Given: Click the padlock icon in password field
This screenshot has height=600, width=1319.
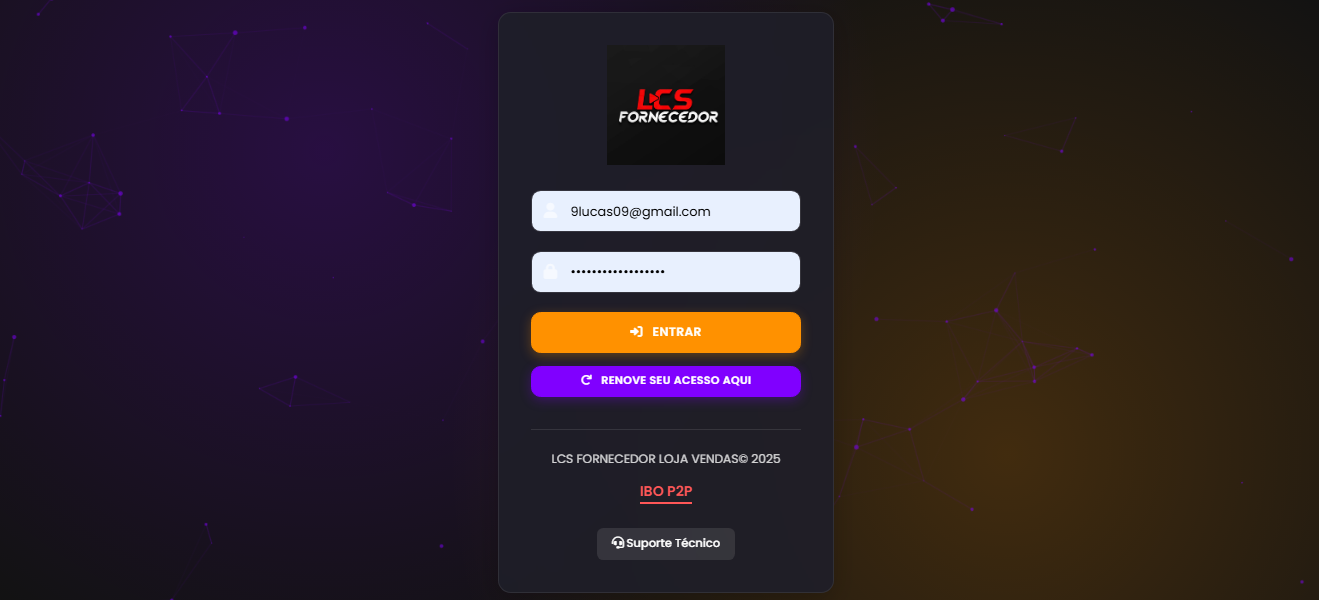Looking at the screenshot, I should point(550,272).
